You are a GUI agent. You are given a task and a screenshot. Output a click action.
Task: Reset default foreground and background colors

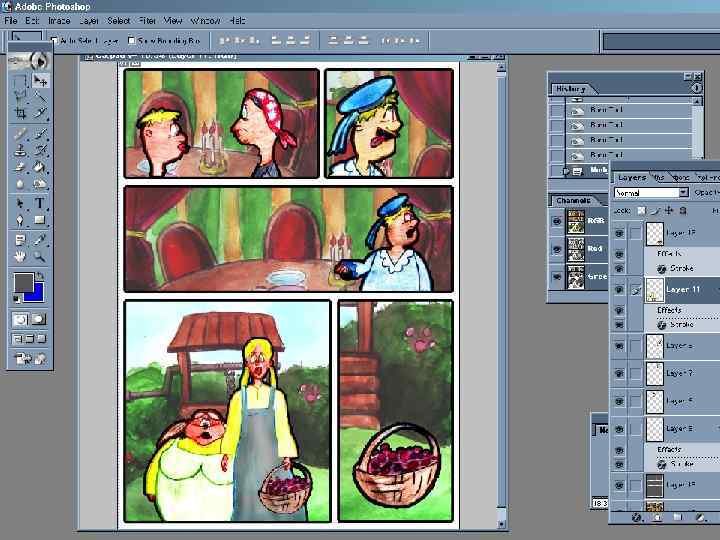coord(17,299)
